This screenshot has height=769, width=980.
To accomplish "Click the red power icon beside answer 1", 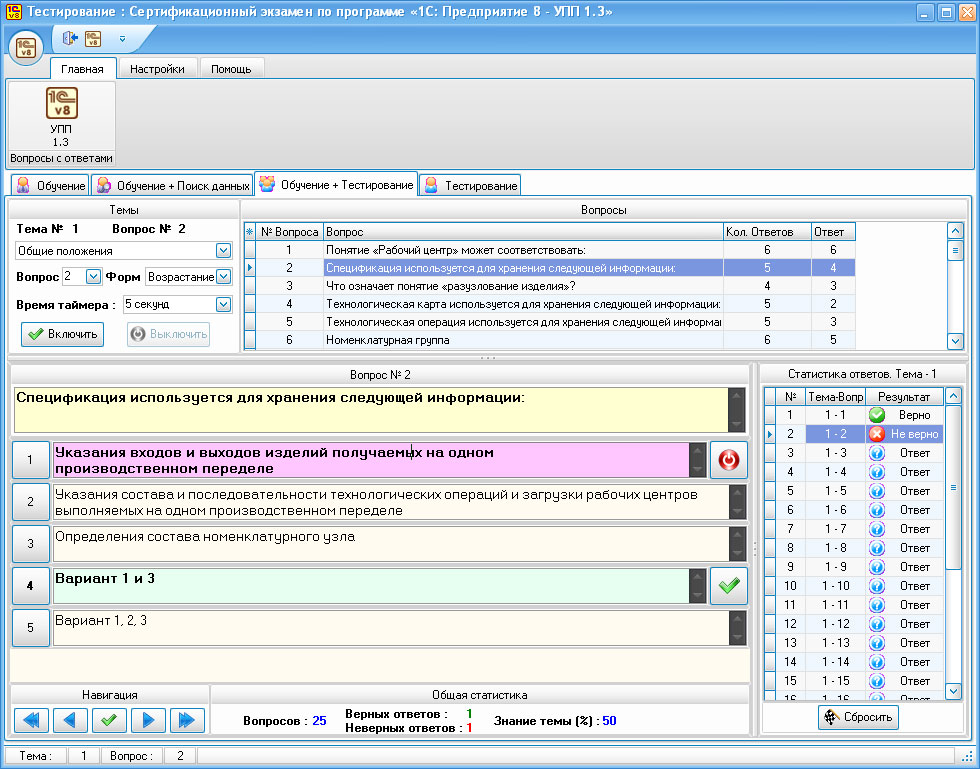I will click(729, 460).
